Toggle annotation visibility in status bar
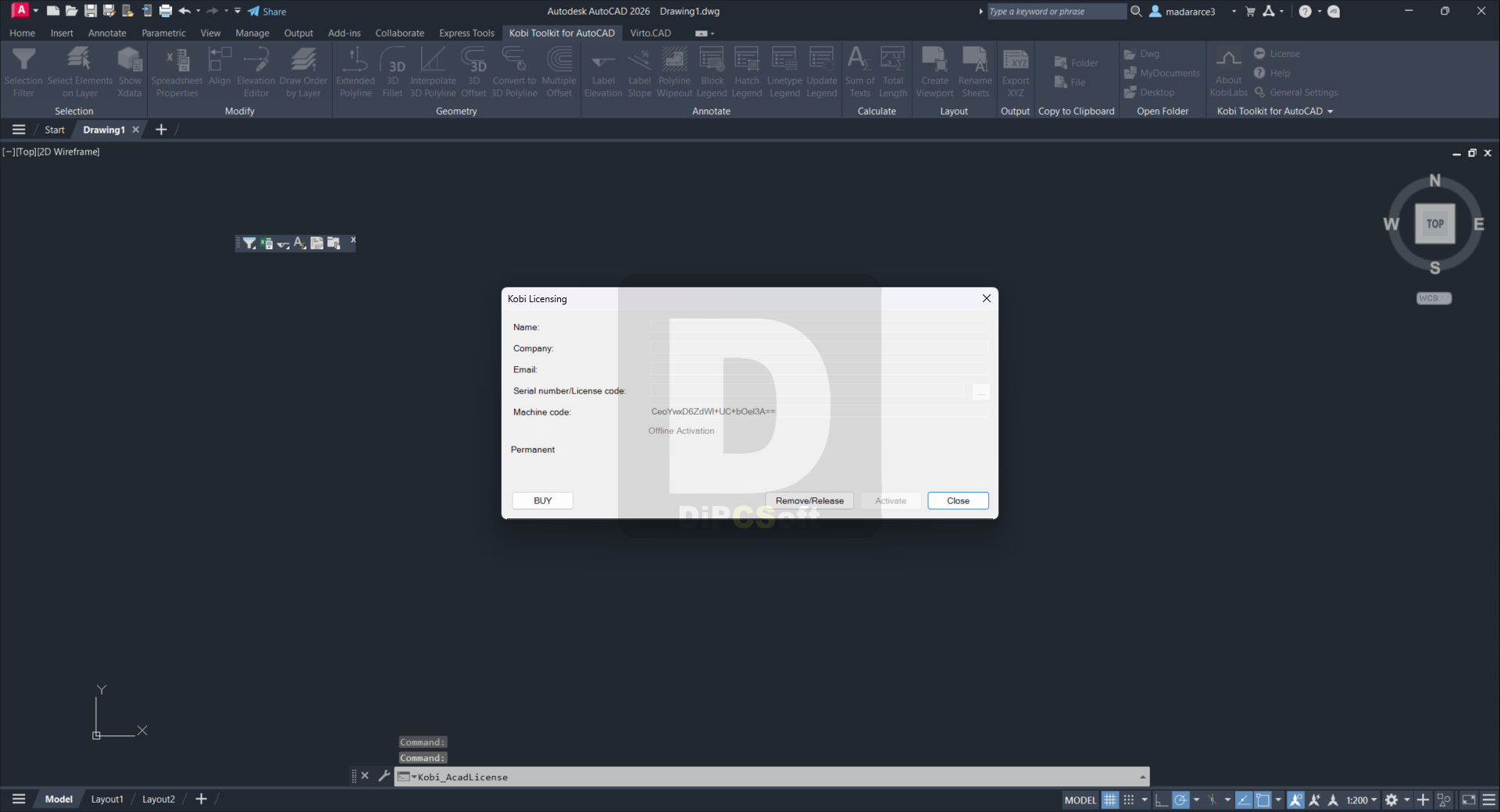This screenshot has height=812, width=1500. [x=1296, y=800]
